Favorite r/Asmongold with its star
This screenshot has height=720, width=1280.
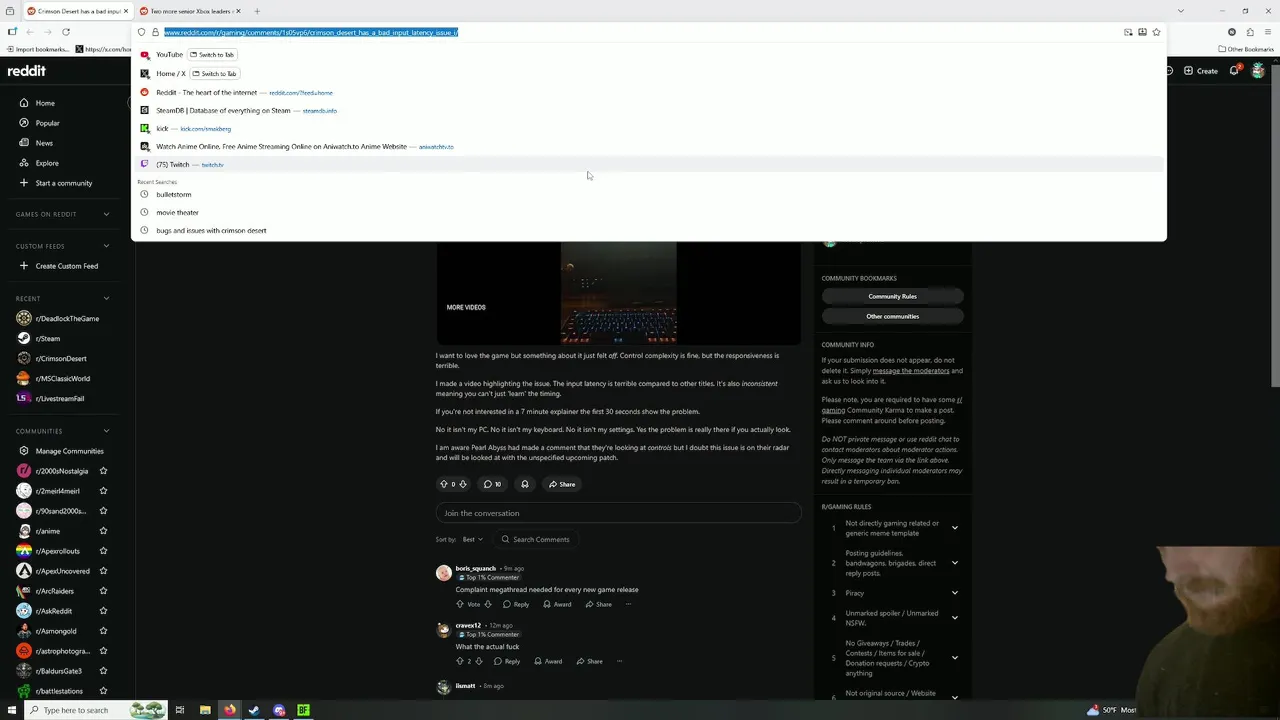point(103,631)
